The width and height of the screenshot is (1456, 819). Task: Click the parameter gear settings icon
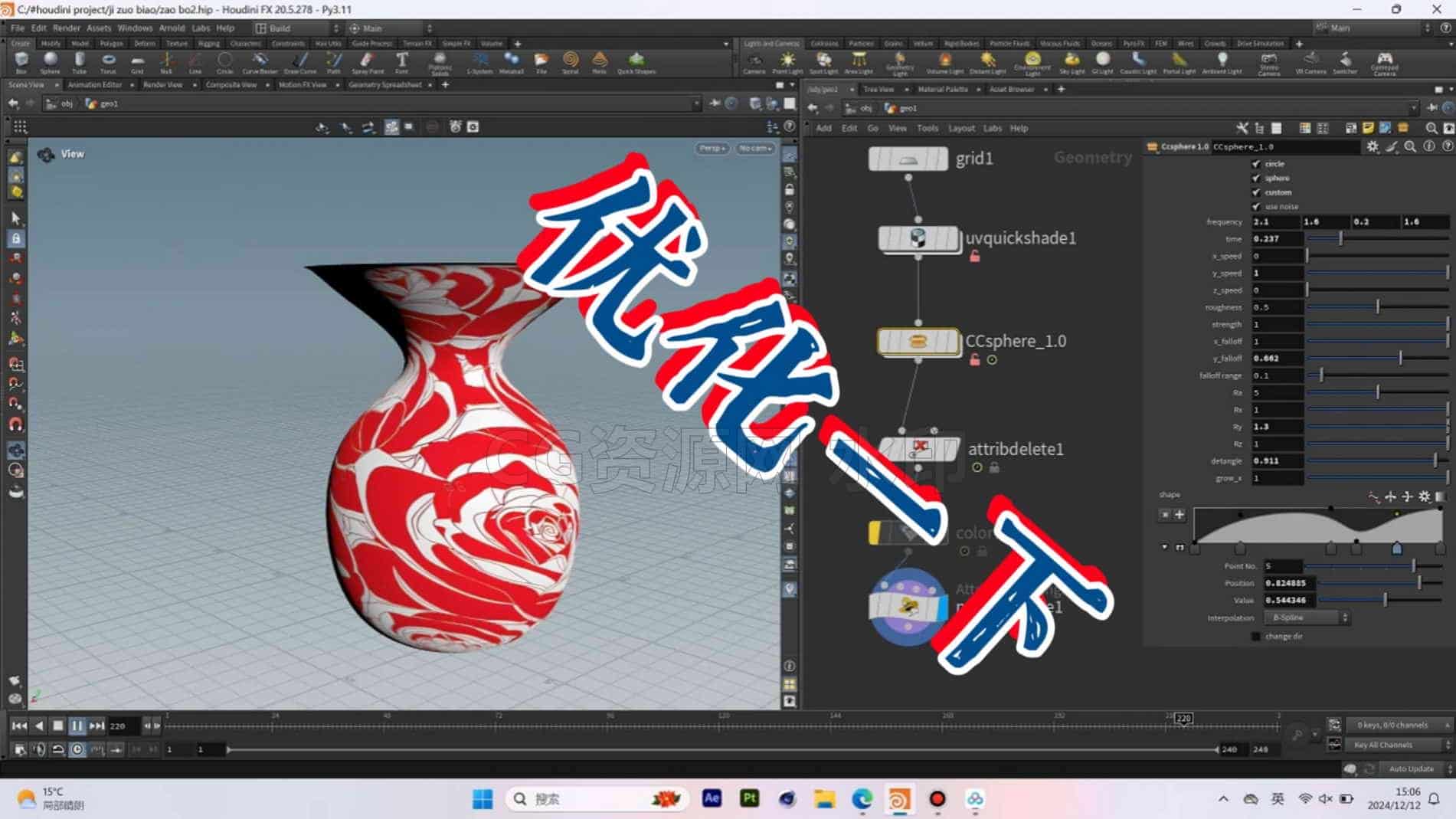[x=1373, y=146]
